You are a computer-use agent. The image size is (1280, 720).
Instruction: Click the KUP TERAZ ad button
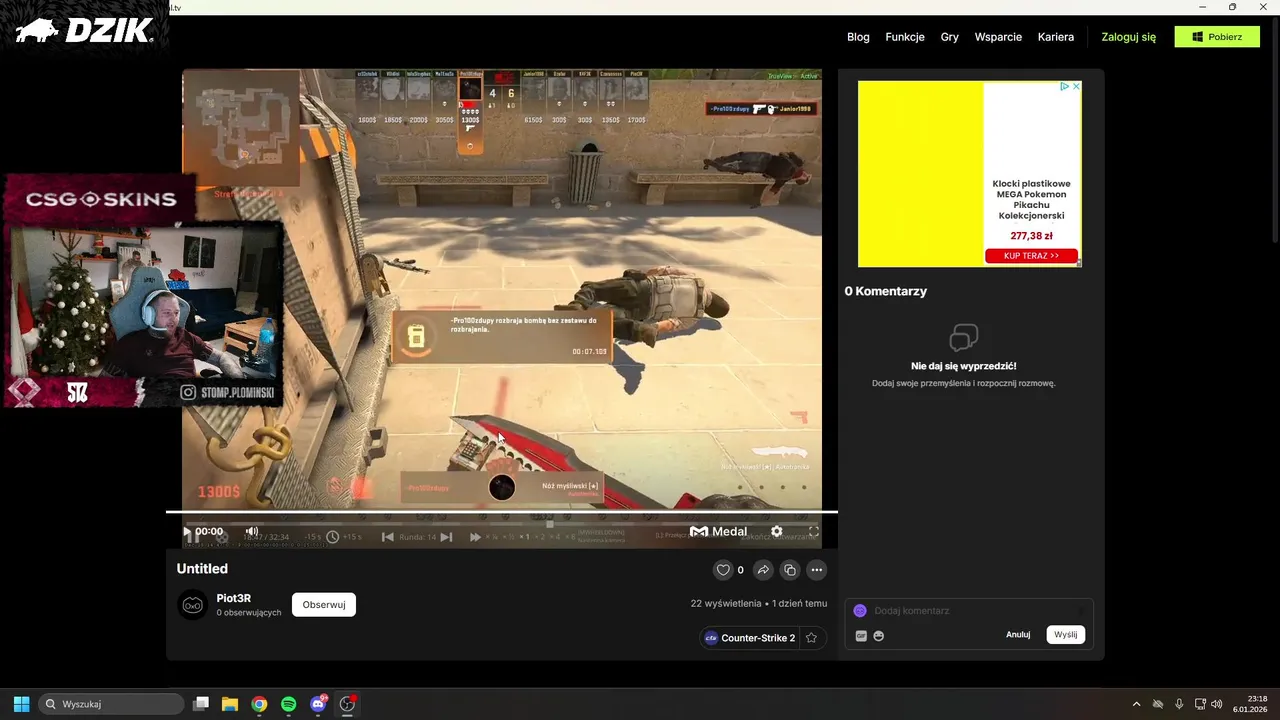(1032, 256)
